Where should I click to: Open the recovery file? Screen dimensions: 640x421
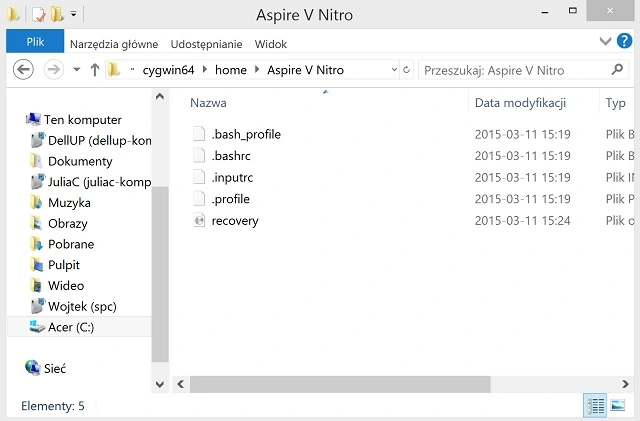pyautogui.click(x=235, y=220)
